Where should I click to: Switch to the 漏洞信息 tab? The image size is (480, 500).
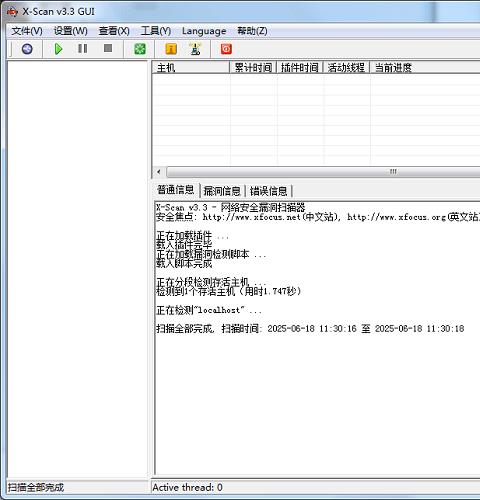(222, 191)
